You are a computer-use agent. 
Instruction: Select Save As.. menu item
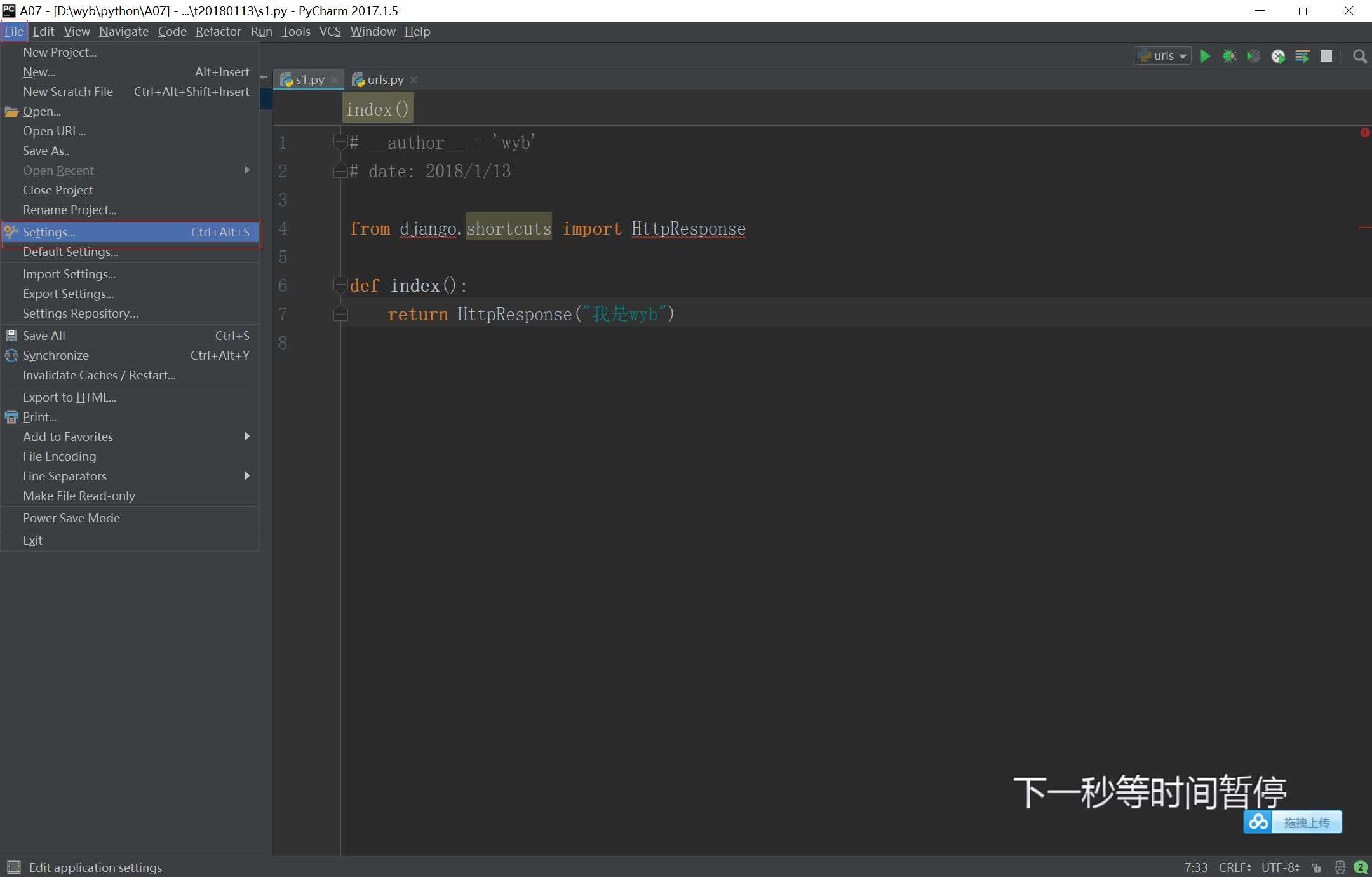tap(130, 151)
